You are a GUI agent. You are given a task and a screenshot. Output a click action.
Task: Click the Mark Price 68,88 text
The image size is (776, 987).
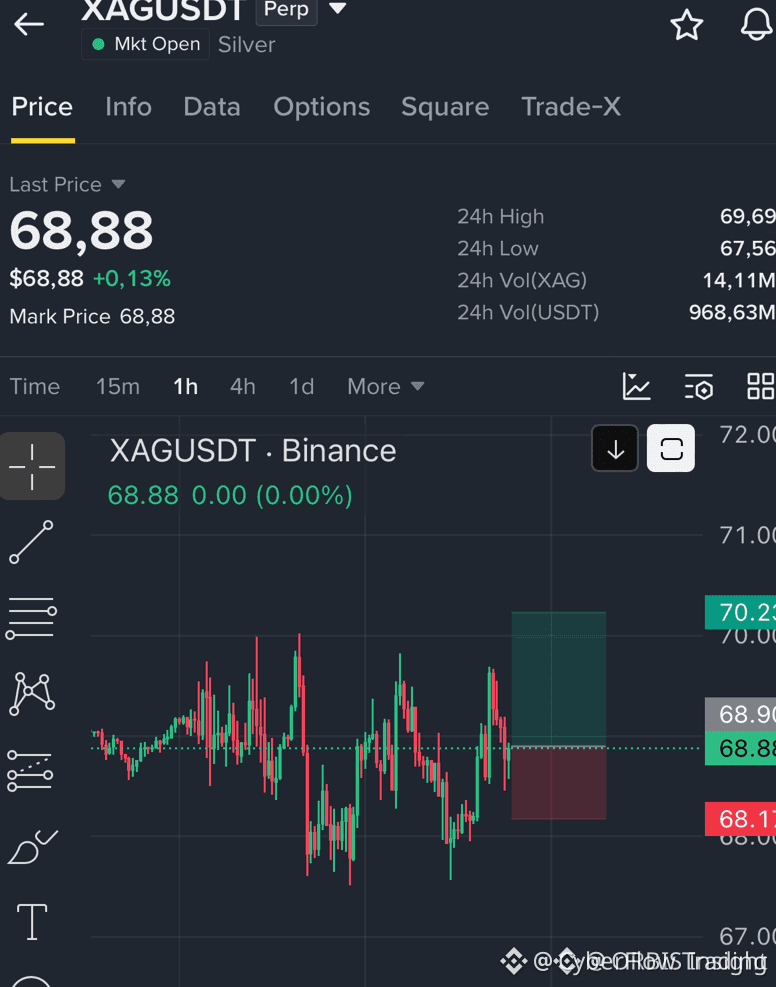pos(93,317)
